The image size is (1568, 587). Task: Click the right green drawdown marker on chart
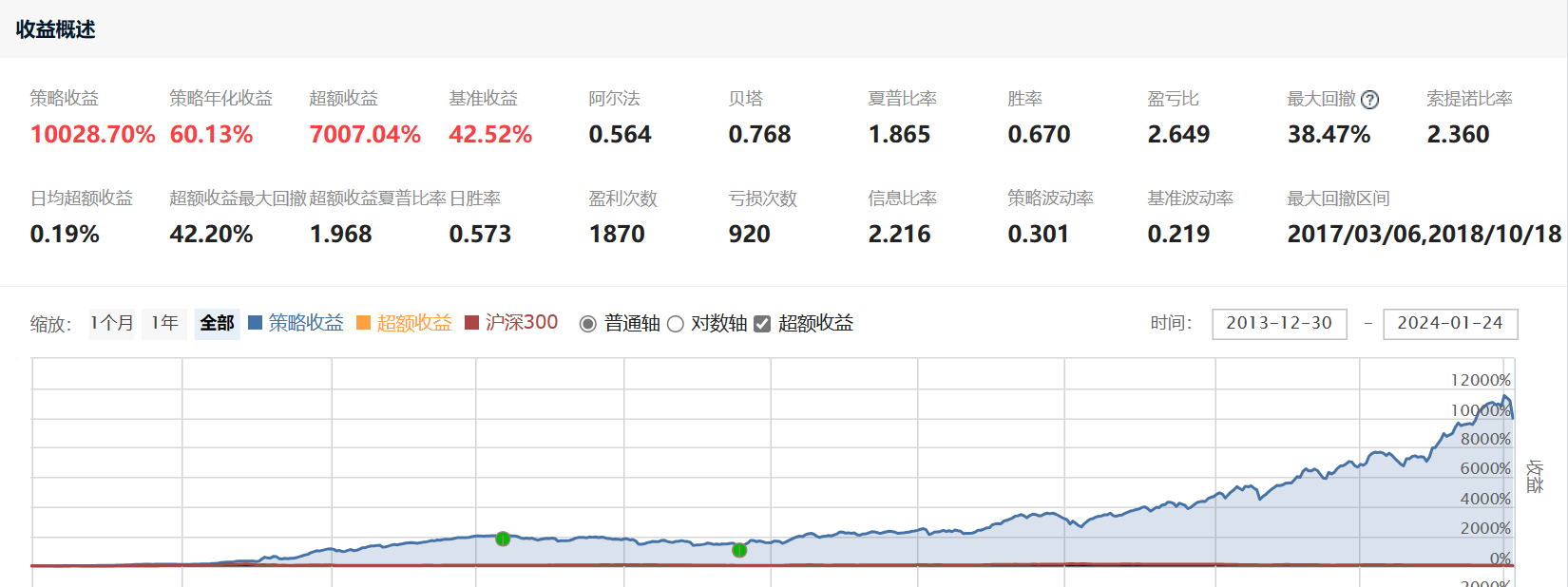tap(739, 550)
